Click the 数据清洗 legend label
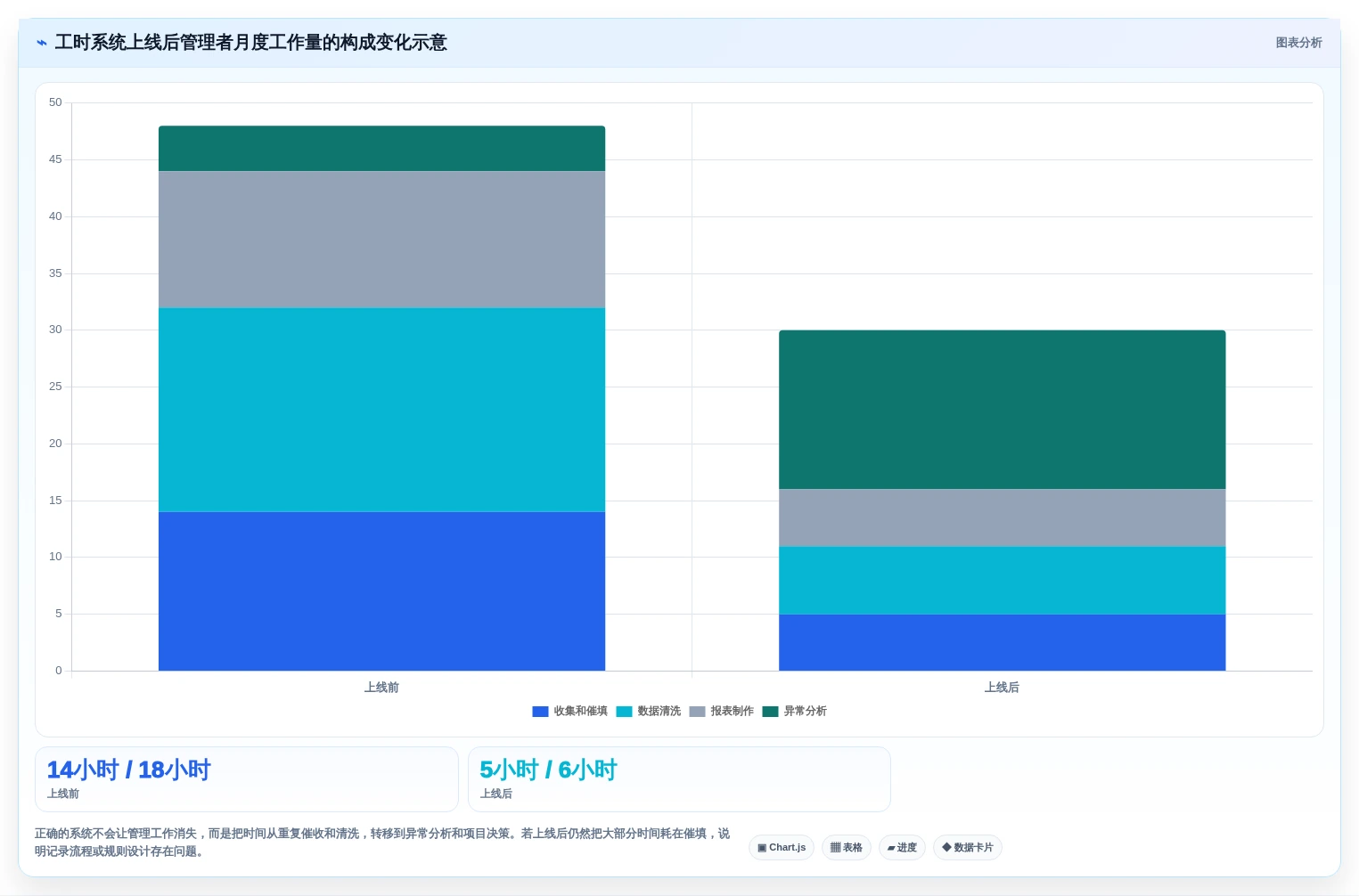Screen dimensions: 1359x896 pyautogui.click(x=659, y=712)
